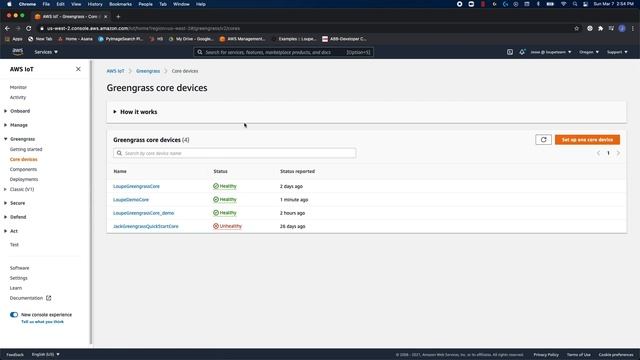The width and height of the screenshot is (640, 360).
Task: Open the Support dropdown menu
Action: point(617,52)
